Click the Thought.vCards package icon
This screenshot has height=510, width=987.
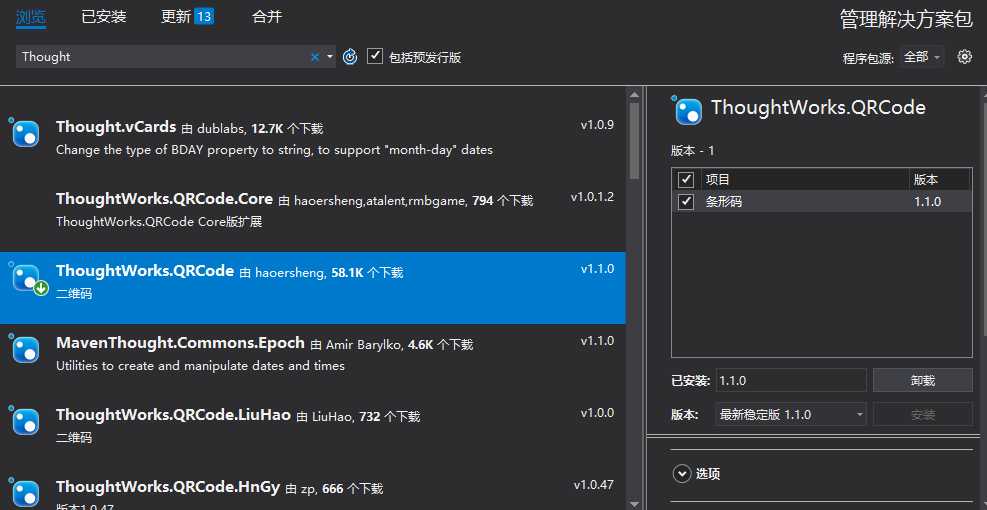[26, 133]
